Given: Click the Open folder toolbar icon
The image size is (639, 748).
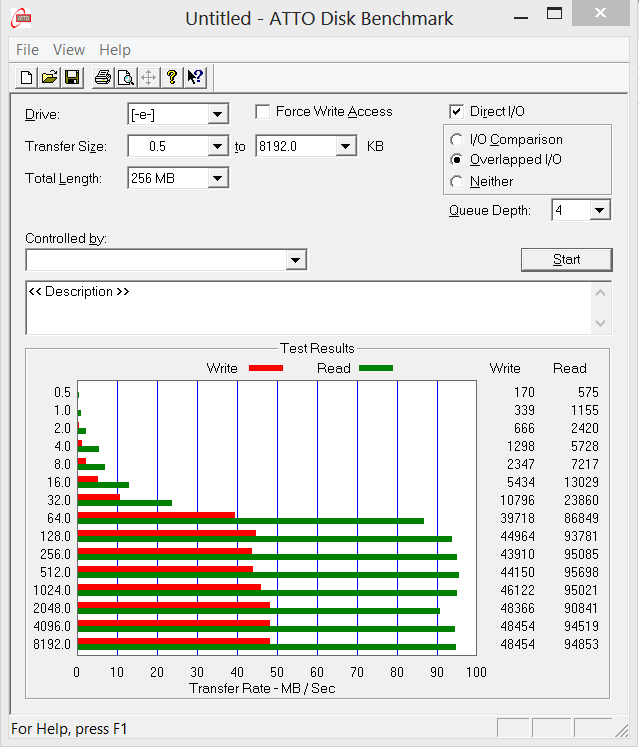Looking at the screenshot, I should [49, 77].
